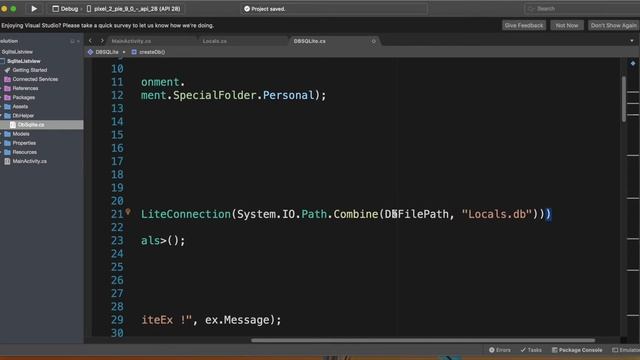Click Personal enum value on line 12

tap(288, 95)
